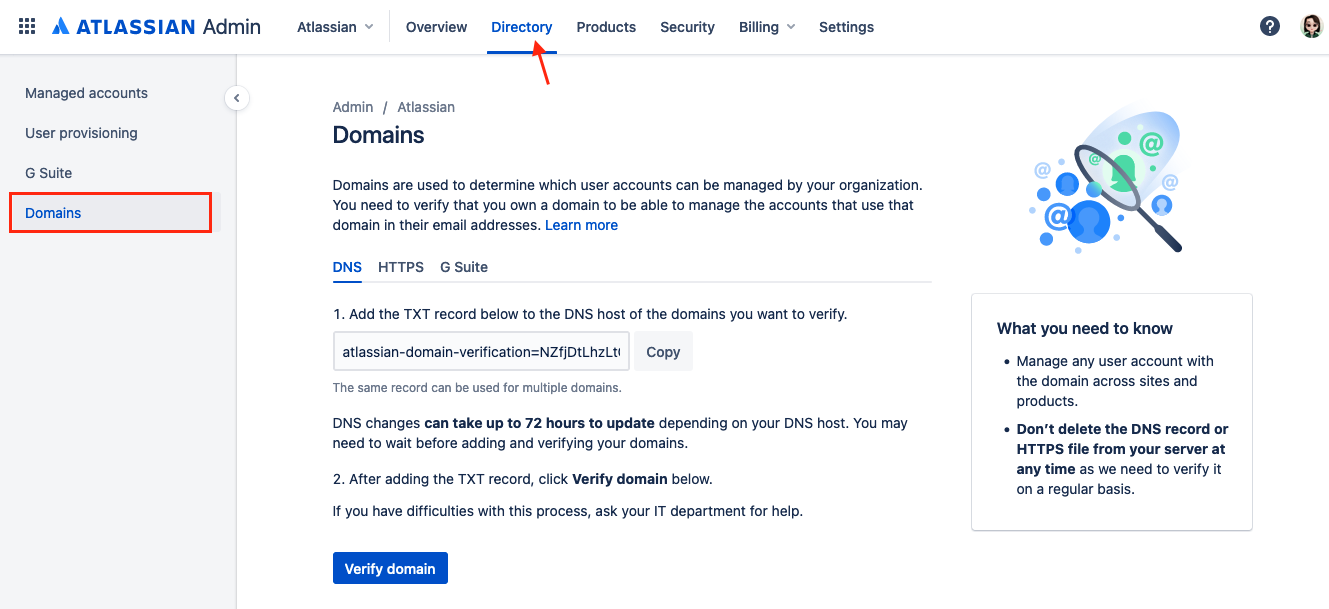Open the help question mark icon

1270,25
